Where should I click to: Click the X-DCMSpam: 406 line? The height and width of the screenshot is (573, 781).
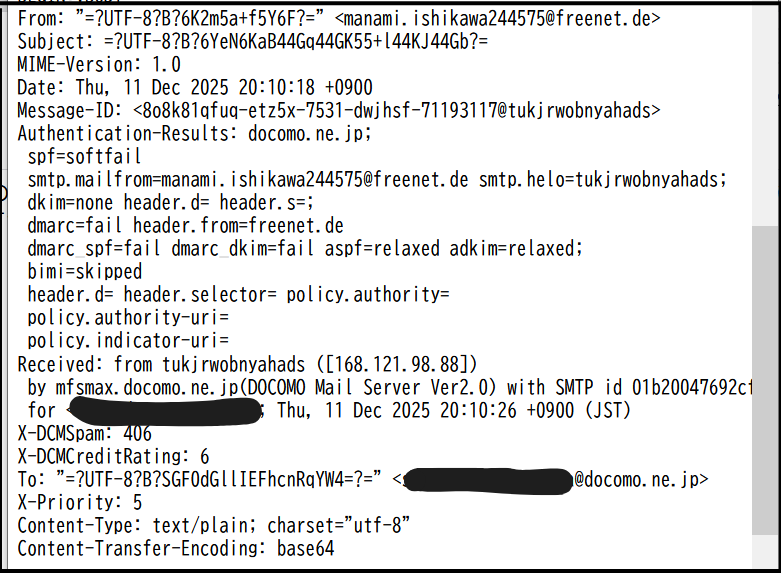pyautogui.click(x=84, y=433)
